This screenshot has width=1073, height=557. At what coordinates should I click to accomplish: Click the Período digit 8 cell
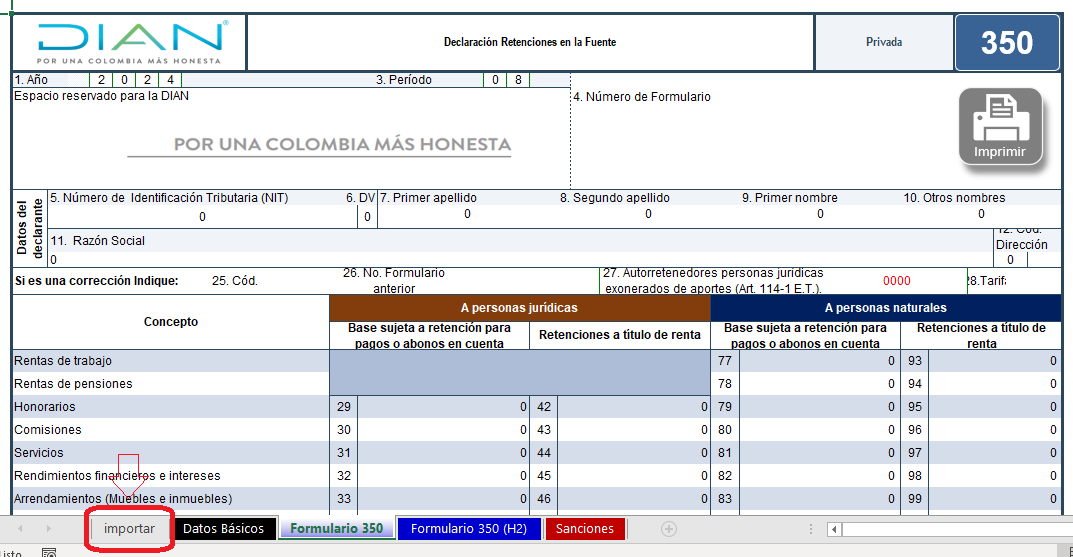(518, 80)
